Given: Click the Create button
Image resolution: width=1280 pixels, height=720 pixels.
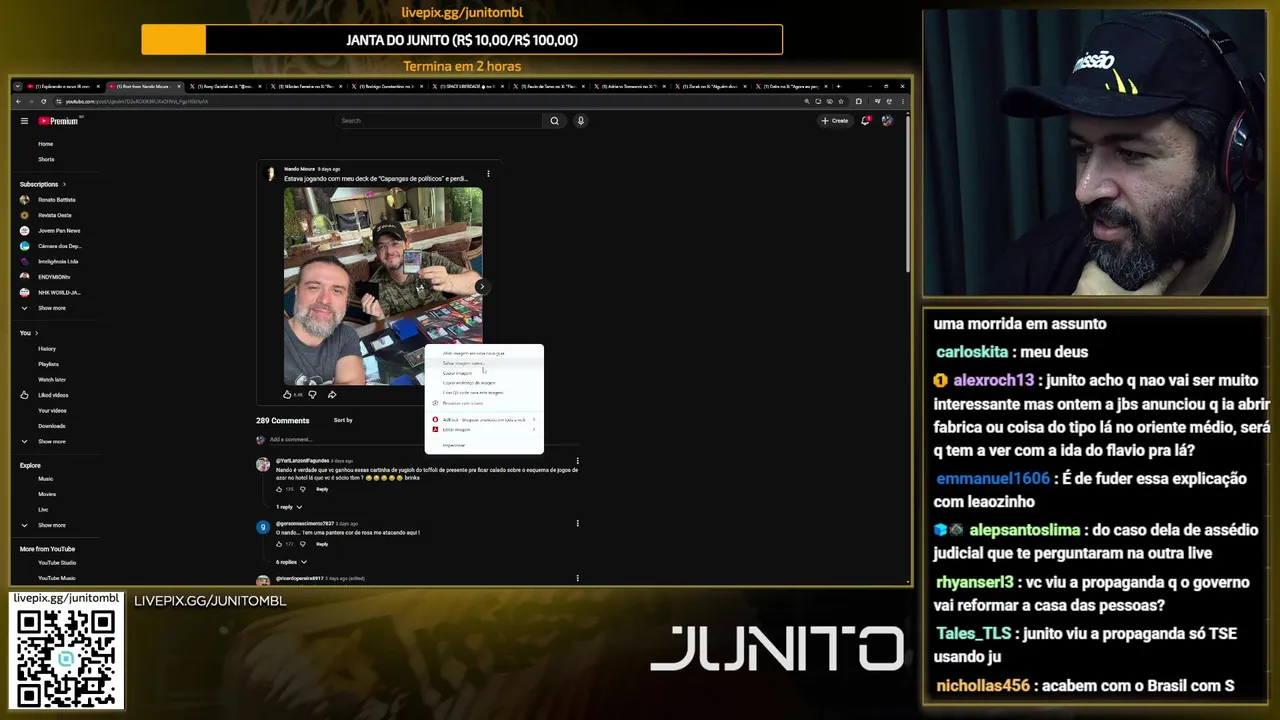Looking at the screenshot, I should pos(835,121).
